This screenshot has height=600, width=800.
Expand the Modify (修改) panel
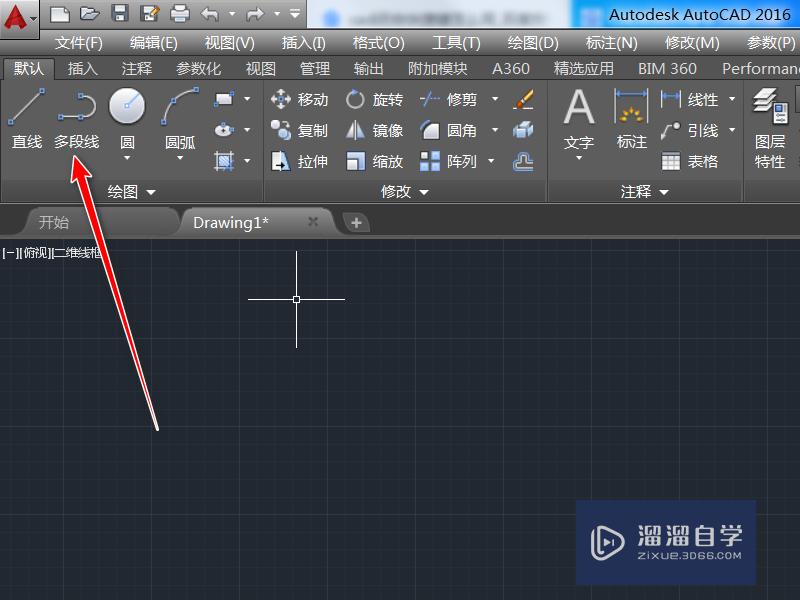pos(405,192)
